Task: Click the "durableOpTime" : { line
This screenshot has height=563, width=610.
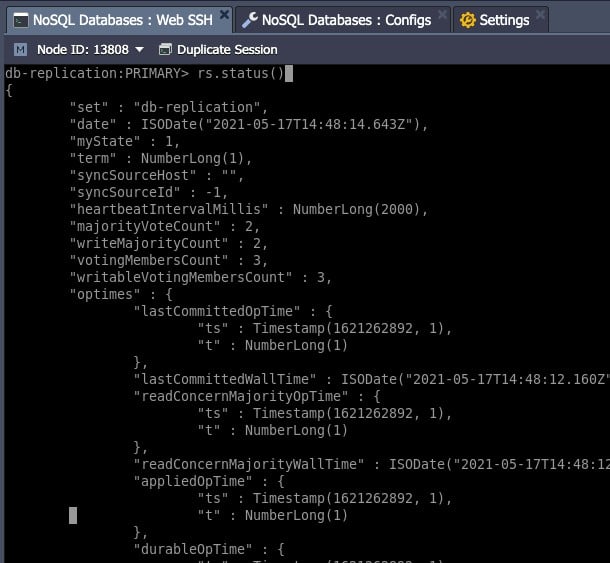Action: point(209,549)
